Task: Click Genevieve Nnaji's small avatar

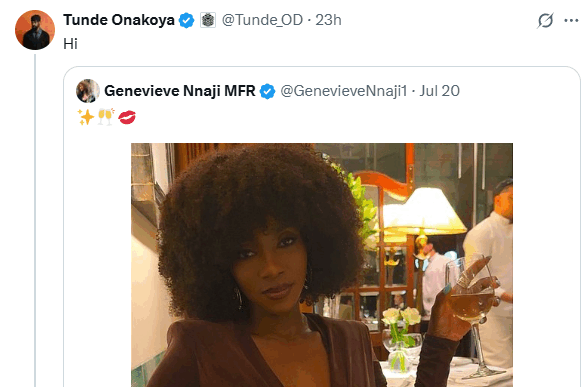Action: point(88,91)
